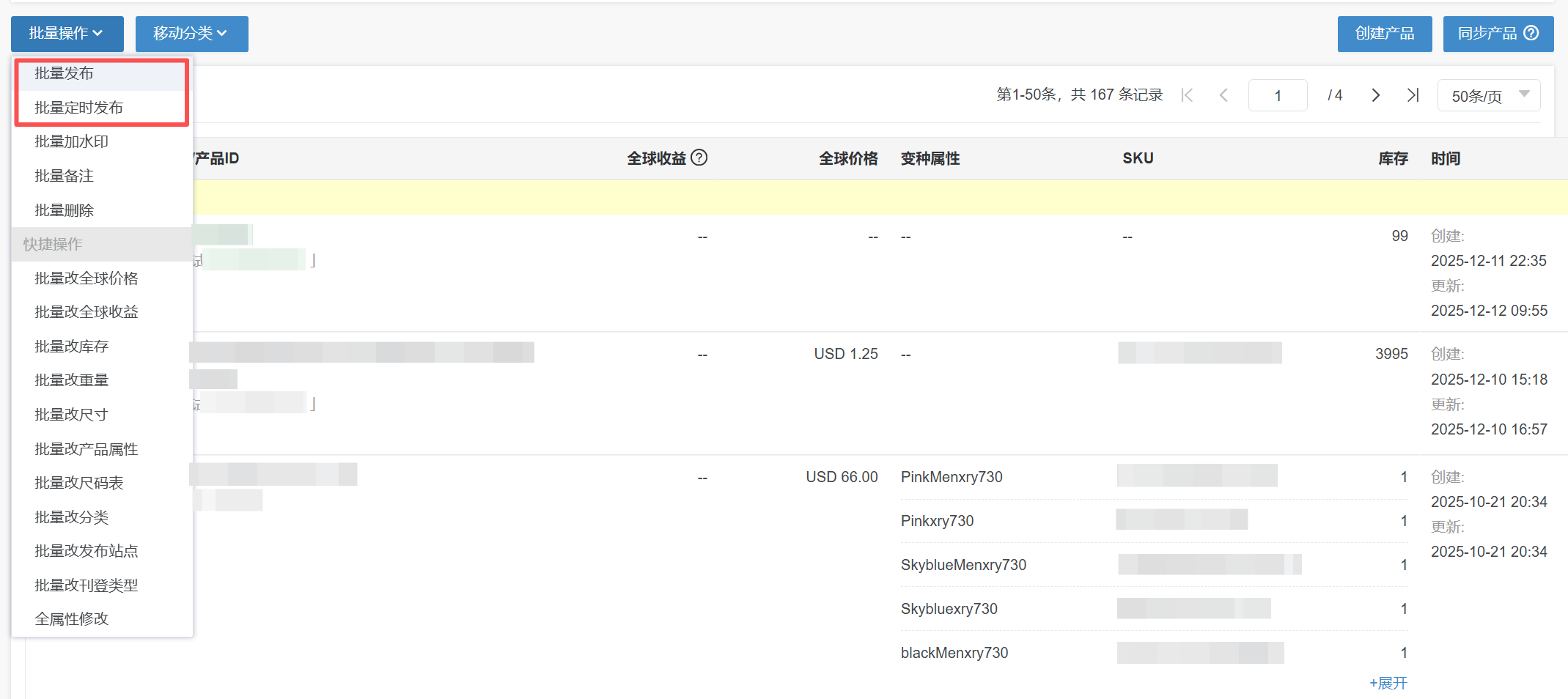Choose 批量删除 menu option

(65, 210)
